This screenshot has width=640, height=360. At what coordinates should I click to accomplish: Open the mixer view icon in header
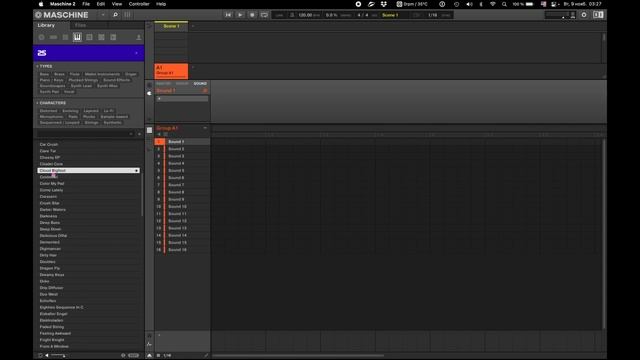pyautogui.click(x=127, y=15)
